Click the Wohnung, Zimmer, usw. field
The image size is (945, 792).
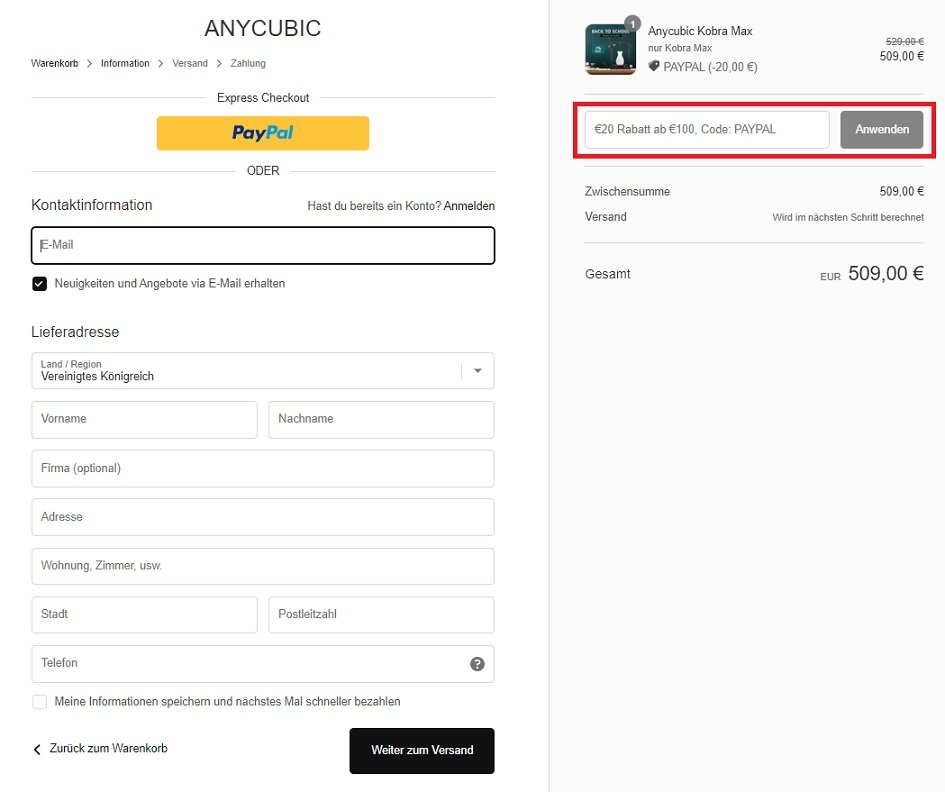263,566
